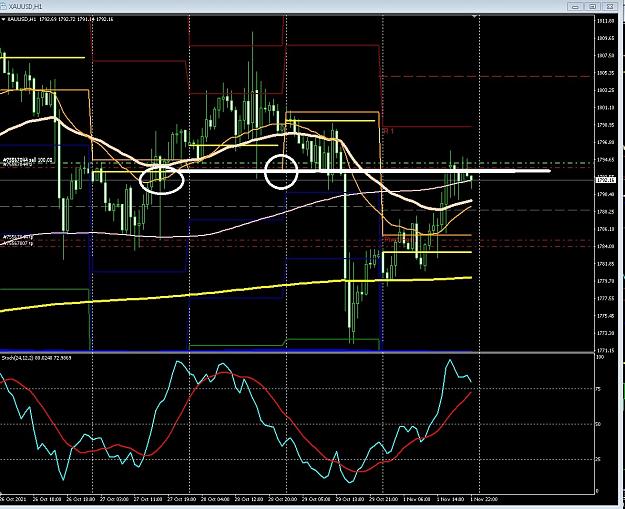Image resolution: width=625 pixels, height=509 pixels.
Task: Click price scale value 1771.15
Action: [605, 350]
